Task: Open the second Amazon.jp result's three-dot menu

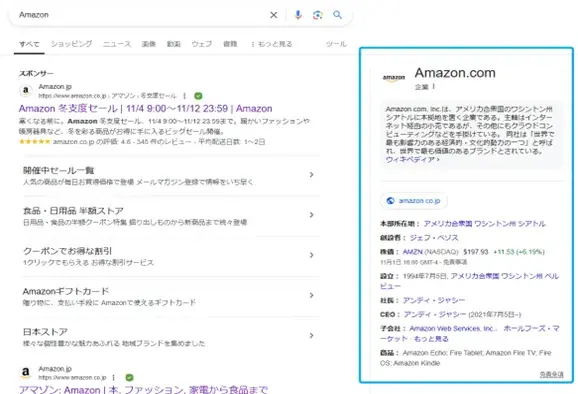Action: pos(114,377)
